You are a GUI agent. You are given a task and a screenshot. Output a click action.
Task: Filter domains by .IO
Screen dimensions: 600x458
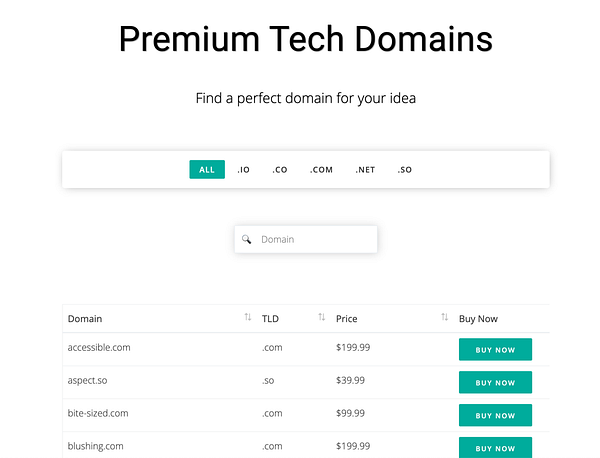coord(244,170)
